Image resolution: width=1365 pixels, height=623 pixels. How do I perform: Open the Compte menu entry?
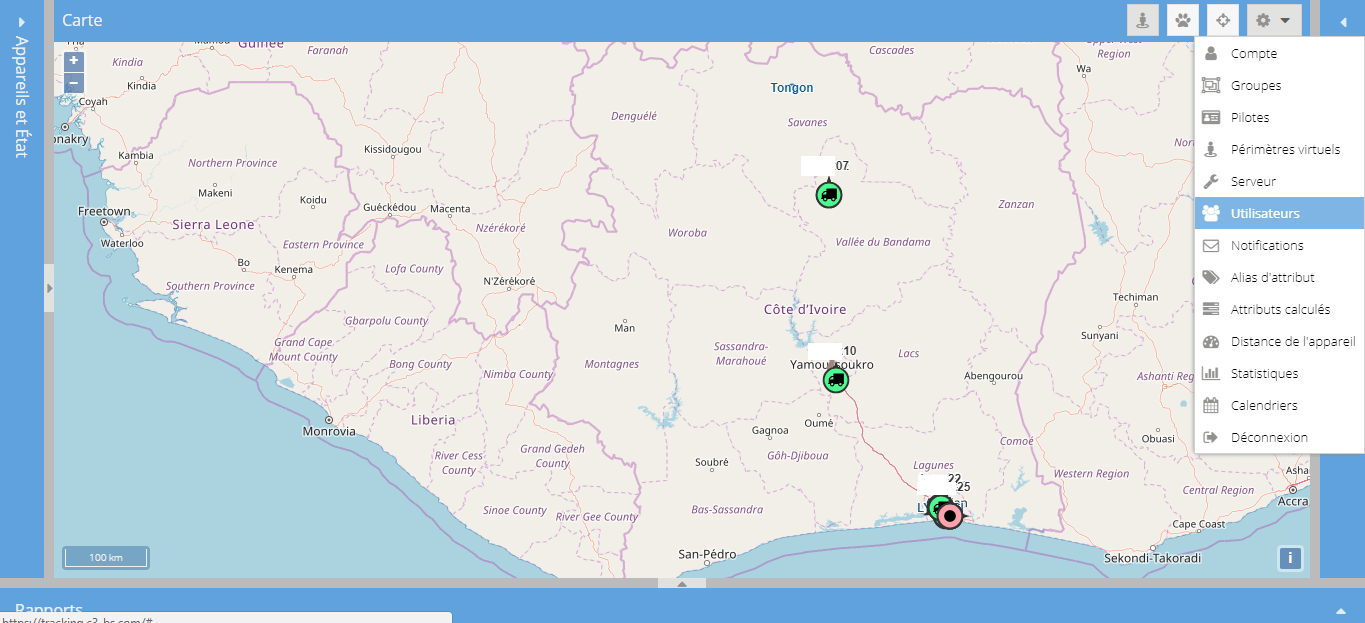(x=1253, y=53)
